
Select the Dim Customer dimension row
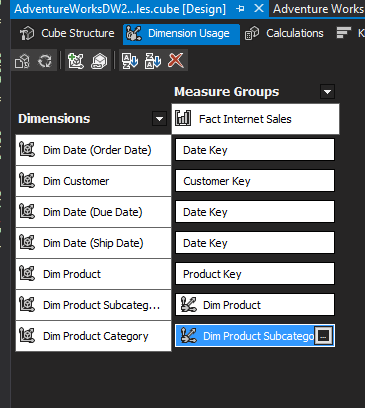tap(93, 181)
